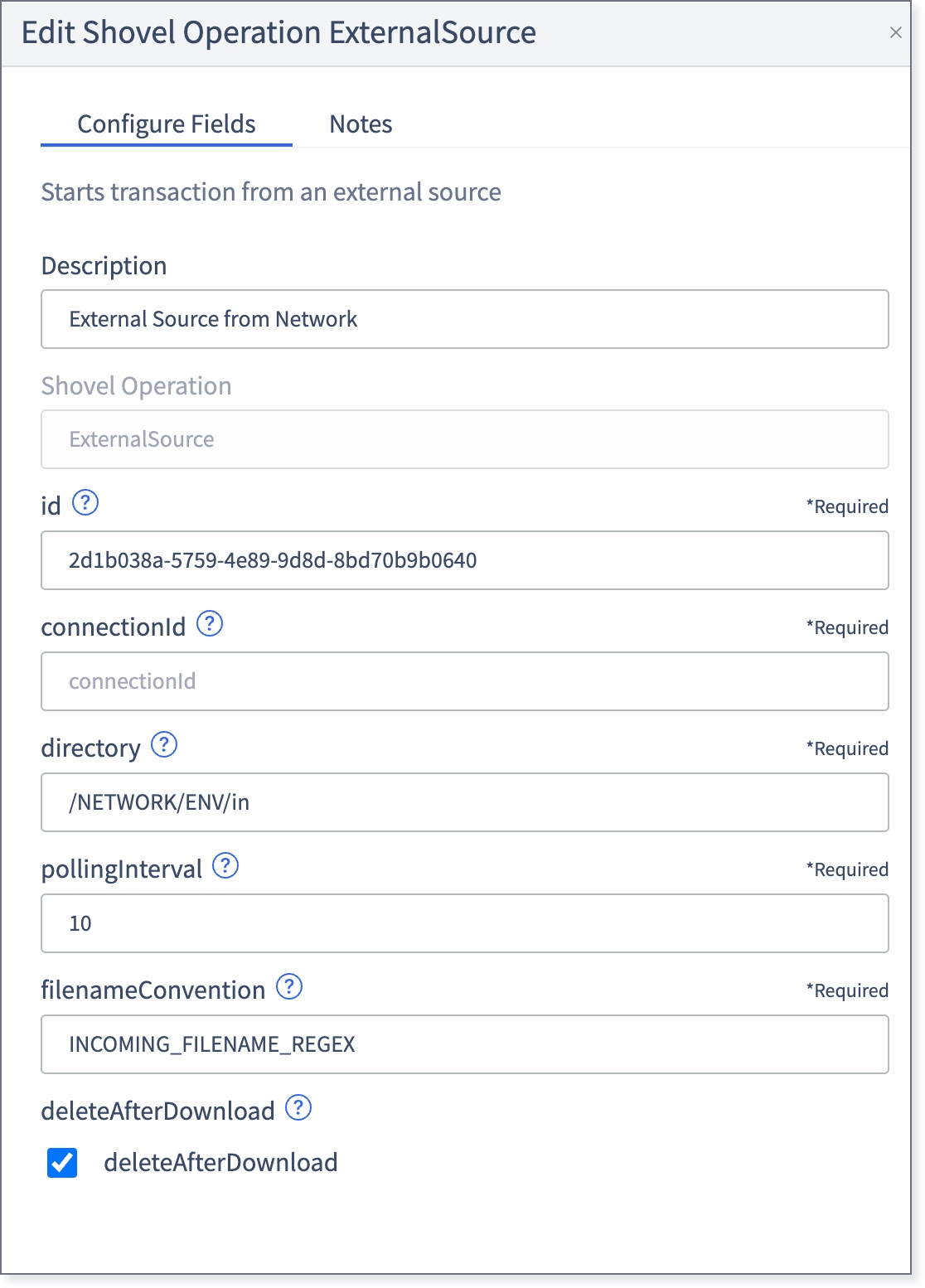Click the filenameConvention help icon
Viewport: 925px width, 1288px height.
(x=289, y=986)
